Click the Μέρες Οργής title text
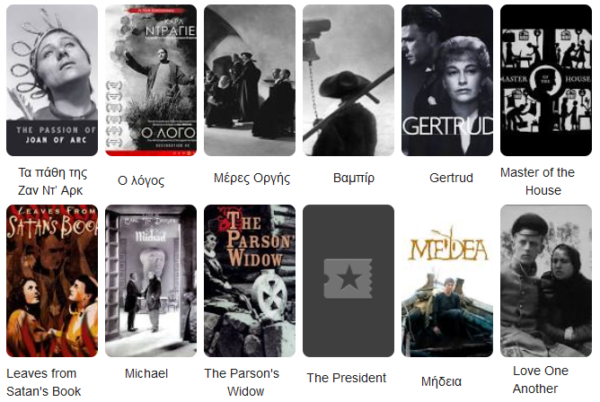The height and width of the screenshot is (402, 600). click(x=252, y=178)
